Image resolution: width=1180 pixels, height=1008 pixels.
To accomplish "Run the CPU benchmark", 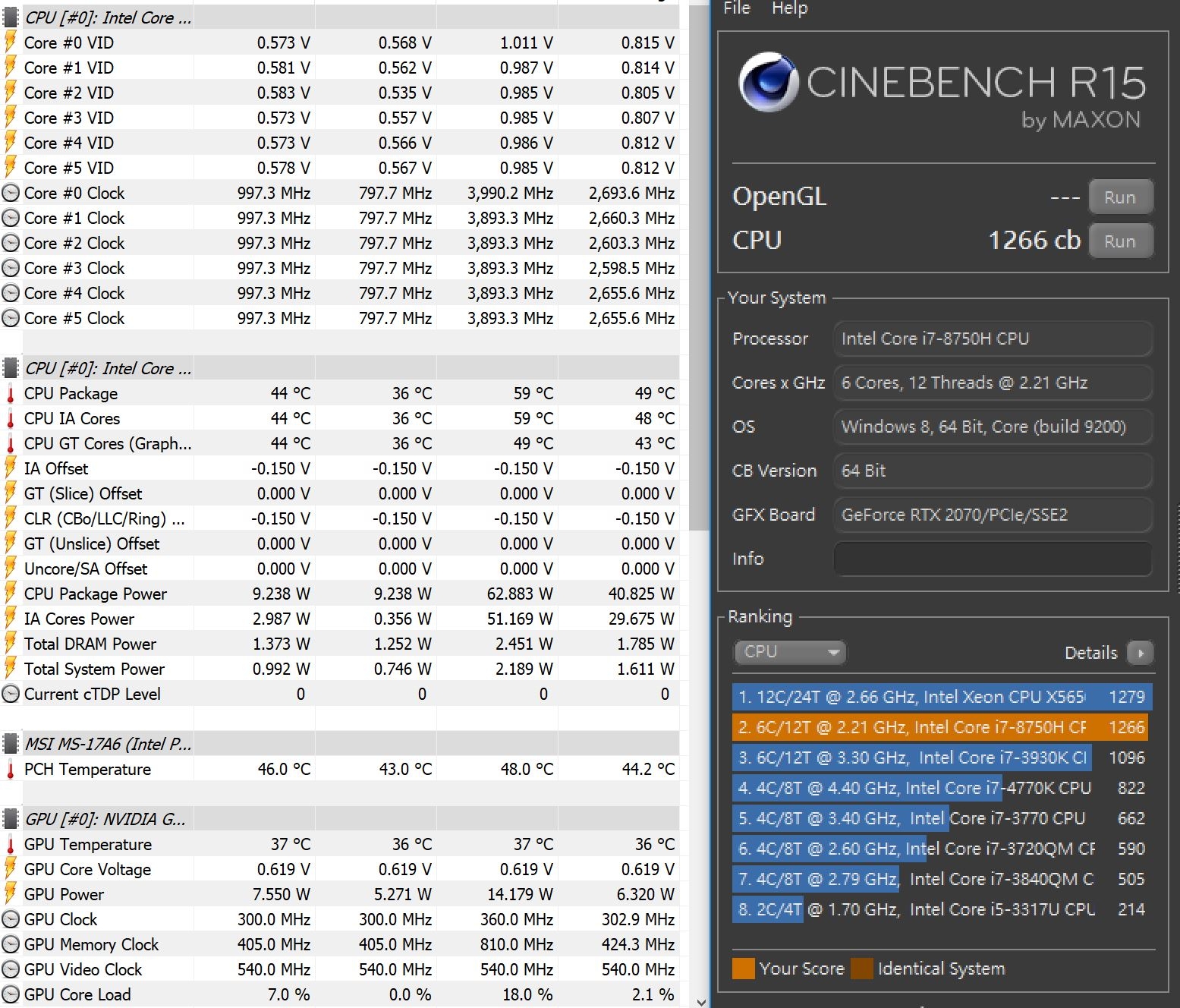I will [x=1121, y=241].
